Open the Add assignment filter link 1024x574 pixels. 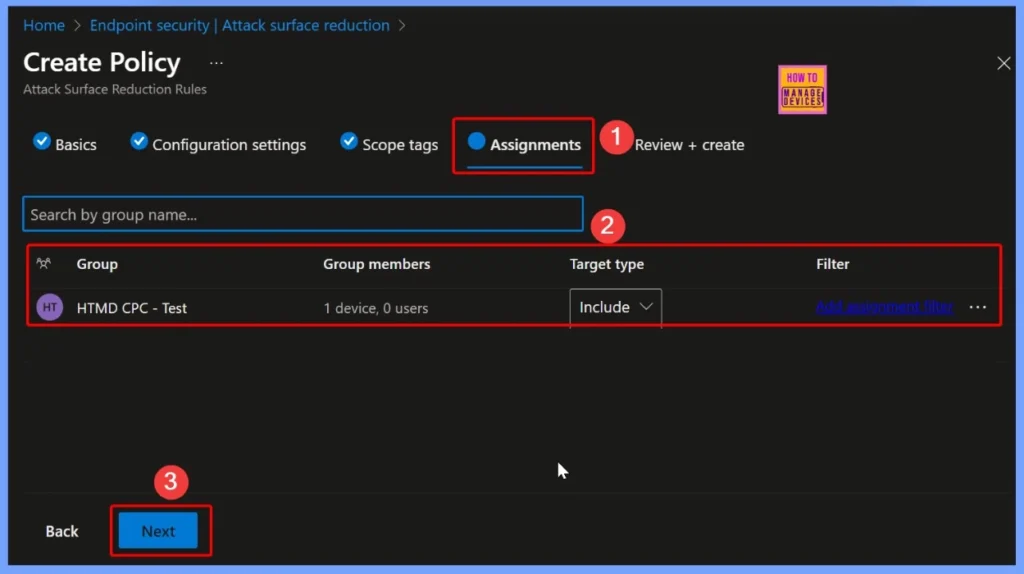point(884,307)
